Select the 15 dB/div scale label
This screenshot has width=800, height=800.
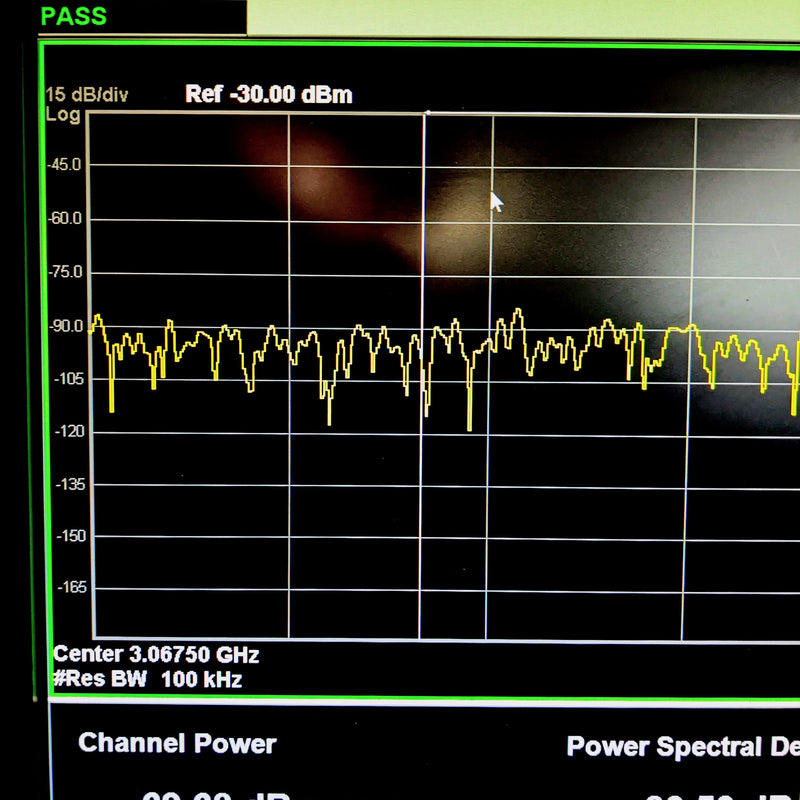(x=87, y=95)
